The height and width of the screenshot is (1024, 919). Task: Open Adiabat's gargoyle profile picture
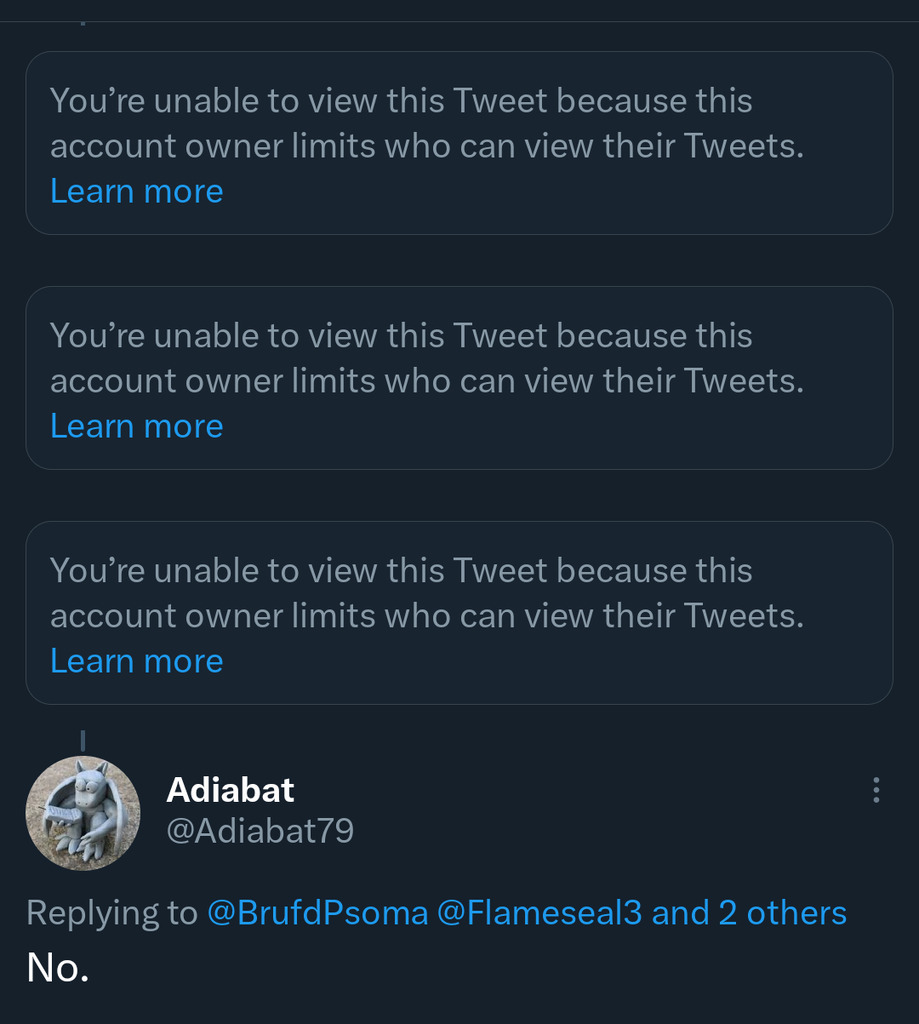(x=82, y=813)
